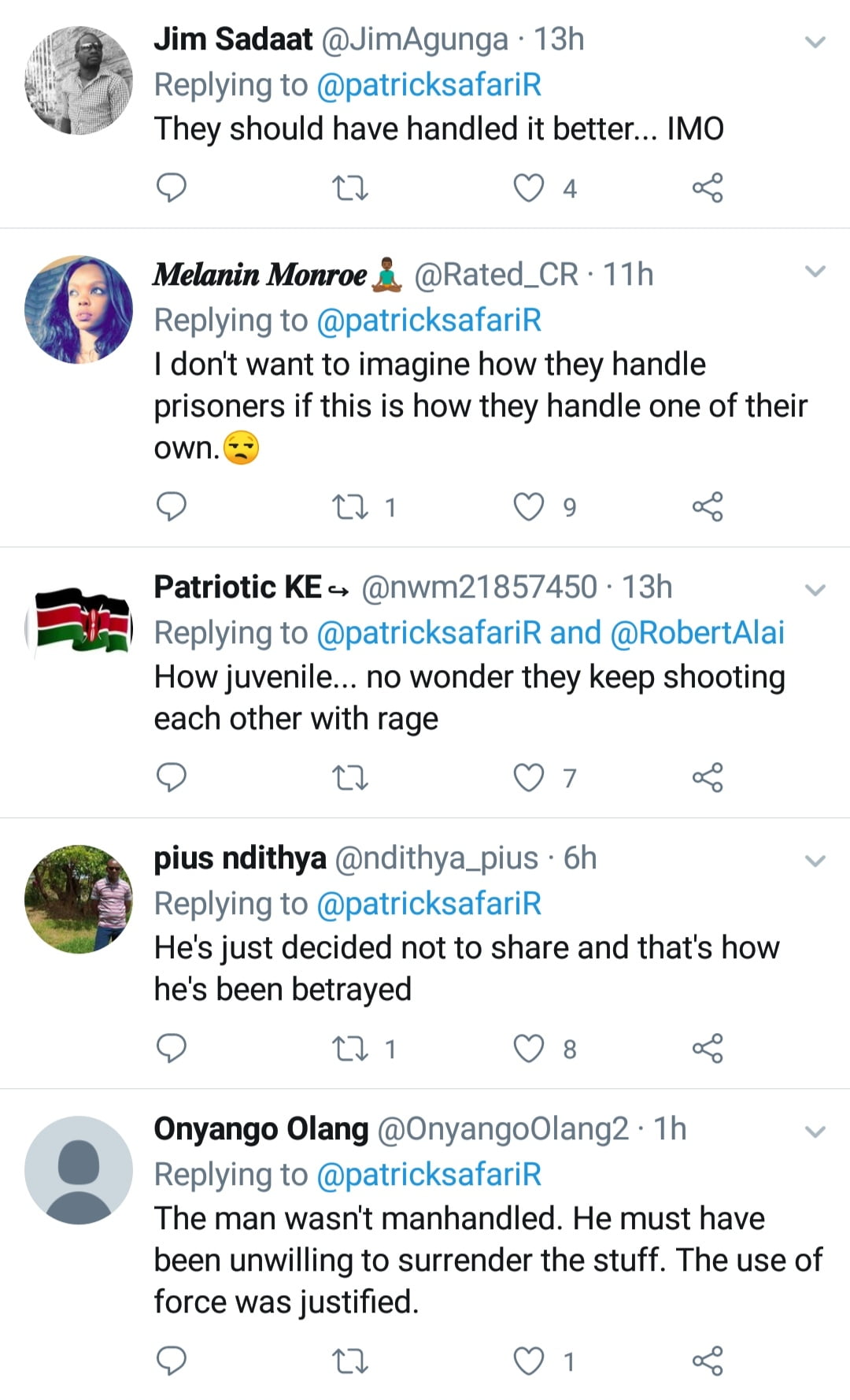This screenshot has width=850, height=1400.
Task: Retweet Melanin Monroe's tweet
Action: click(350, 506)
